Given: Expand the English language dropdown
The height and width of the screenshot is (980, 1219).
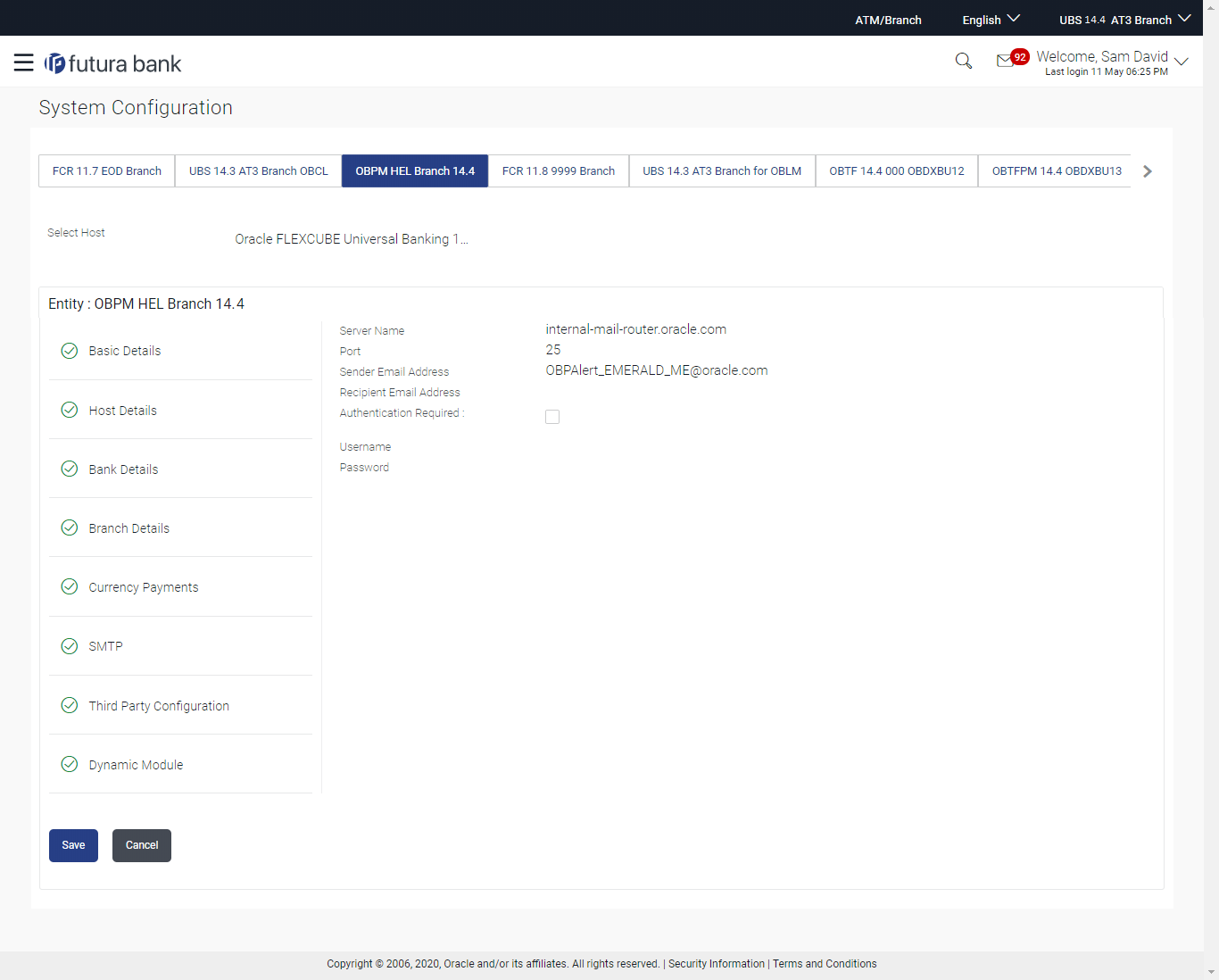Looking at the screenshot, I should (x=991, y=20).
